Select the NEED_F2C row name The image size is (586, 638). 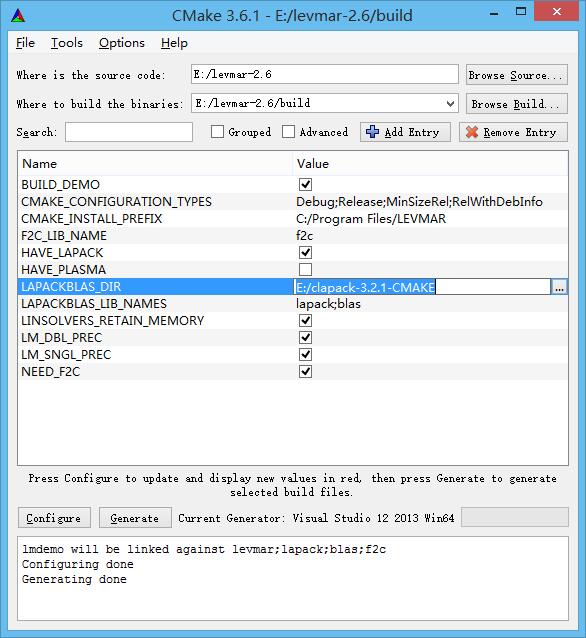(50, 372)
